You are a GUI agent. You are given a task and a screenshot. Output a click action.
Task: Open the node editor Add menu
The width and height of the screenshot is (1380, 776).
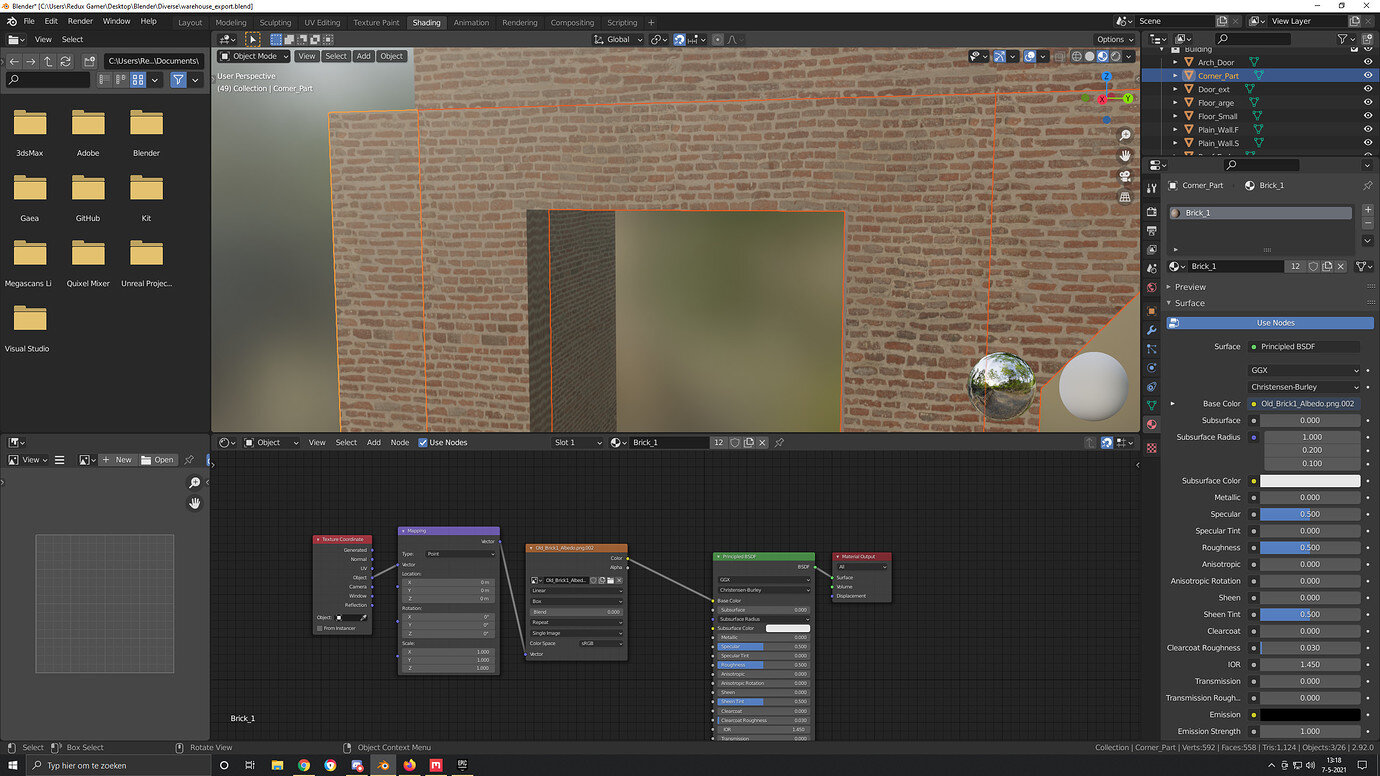pyautogui.click(x=373, y=442)
